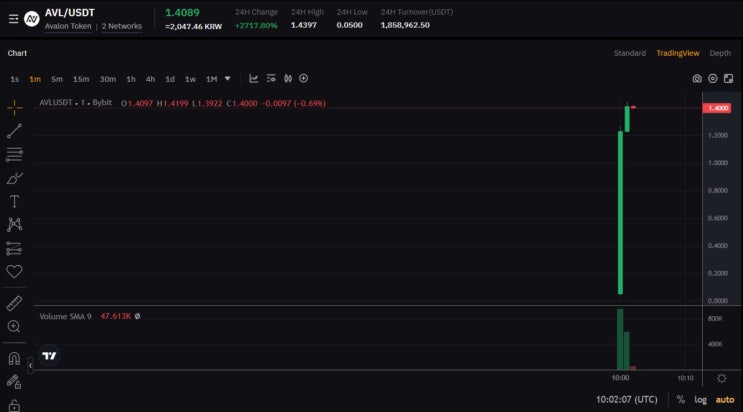This screenshot has height=412, width=743.
Task: Change candlestick chart type
Action: pyautogui.click(x=288, y=79)
